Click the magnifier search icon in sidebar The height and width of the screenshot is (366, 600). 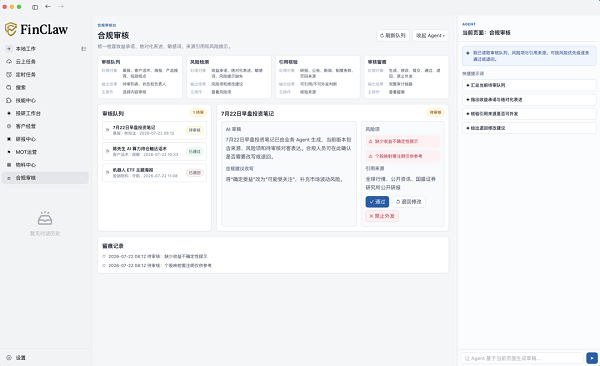tap(9, 88)
